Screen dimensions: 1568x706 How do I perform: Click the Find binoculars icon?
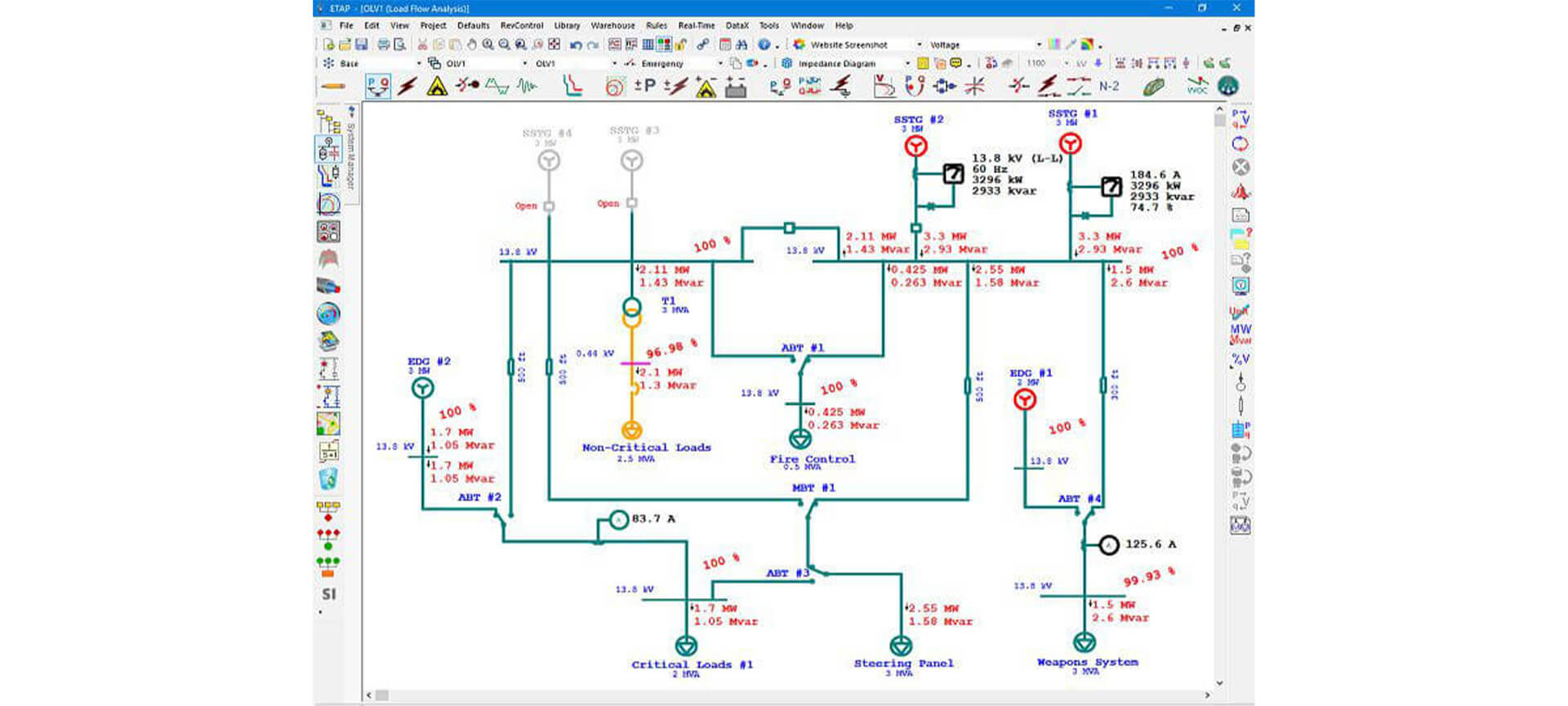[742, 45]
